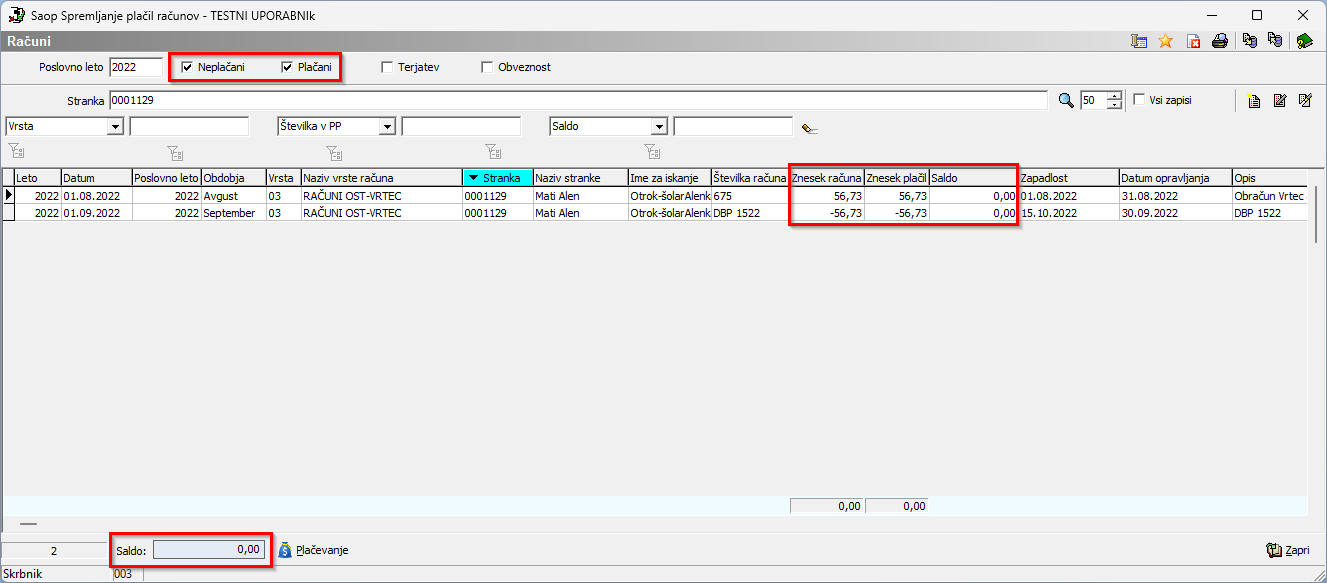The image size is (1327, 583).
Task: Click the Datum column header
Action: coord(96,178)
